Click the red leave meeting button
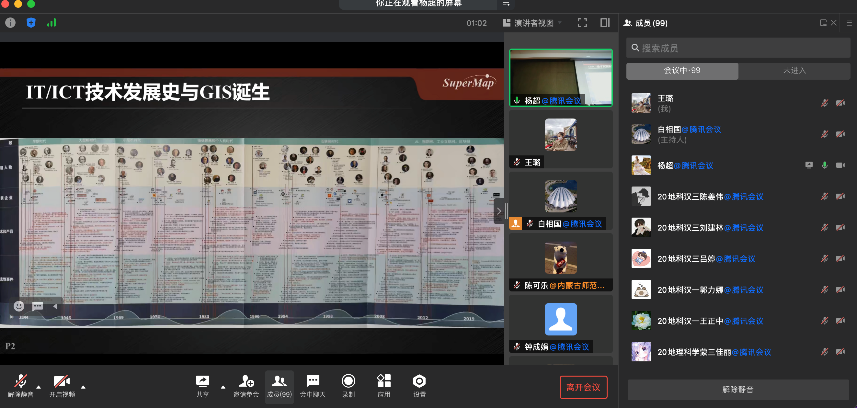The width and height of the screenshot is (857, 408). click(x=583, y=387)
